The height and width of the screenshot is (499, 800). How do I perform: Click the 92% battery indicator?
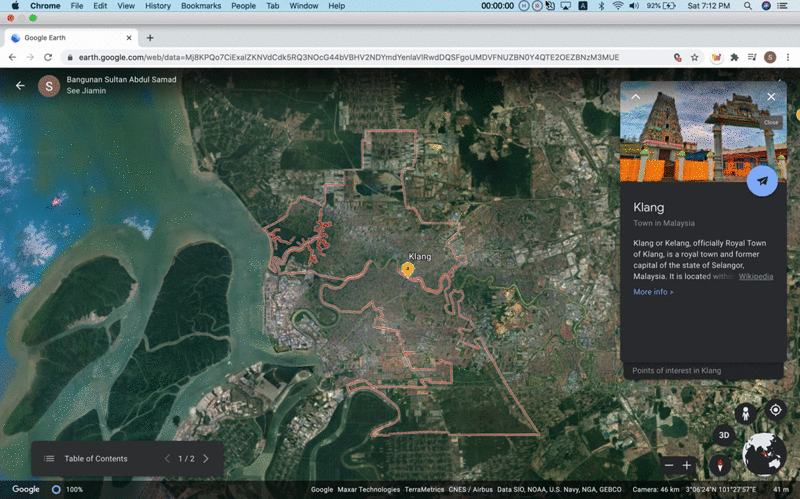point(661,6)
